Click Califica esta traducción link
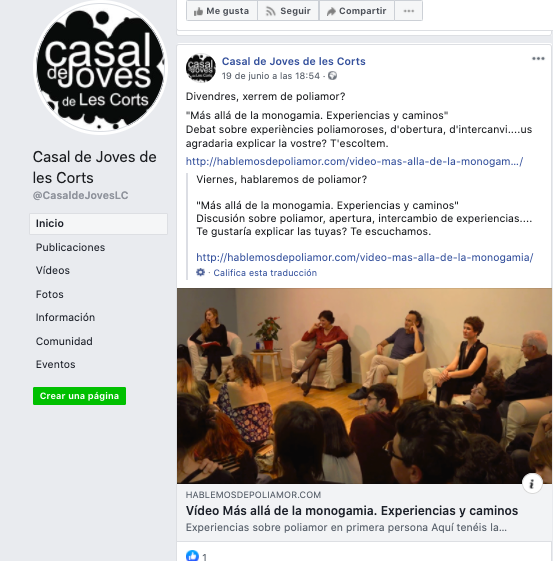Image resolution: width=553 pixels, height=561 pixels. tap(265, 273)
